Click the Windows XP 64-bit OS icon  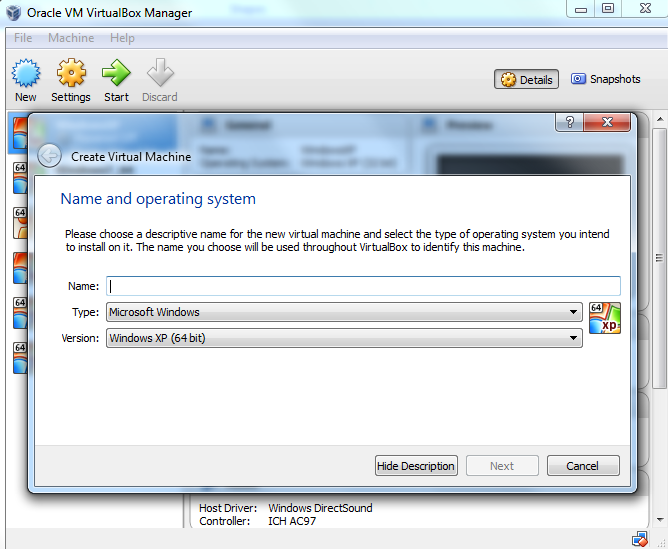tap(605, 318)
